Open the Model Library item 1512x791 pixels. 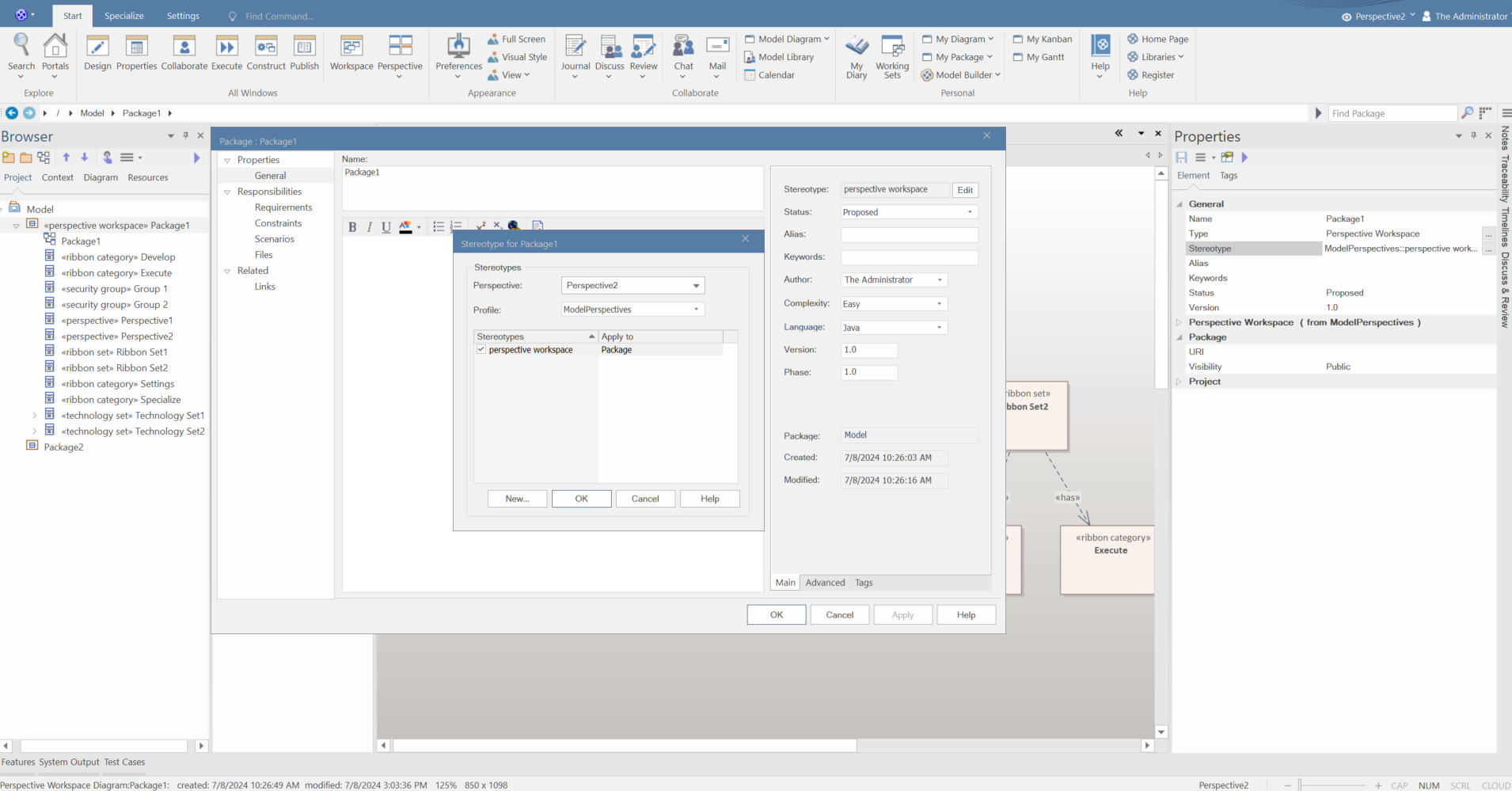[779, 57]
